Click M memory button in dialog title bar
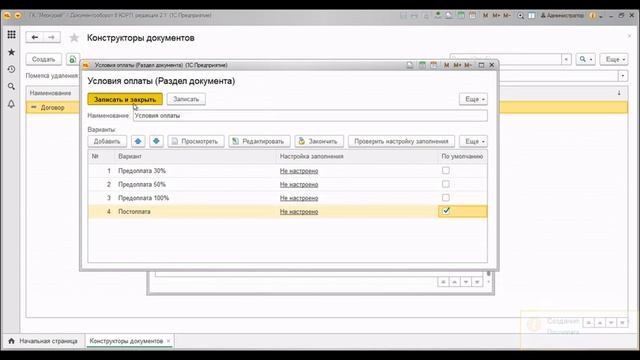This screenshot has width=640, height=360. pyautogui.click(x=447, y=65)
